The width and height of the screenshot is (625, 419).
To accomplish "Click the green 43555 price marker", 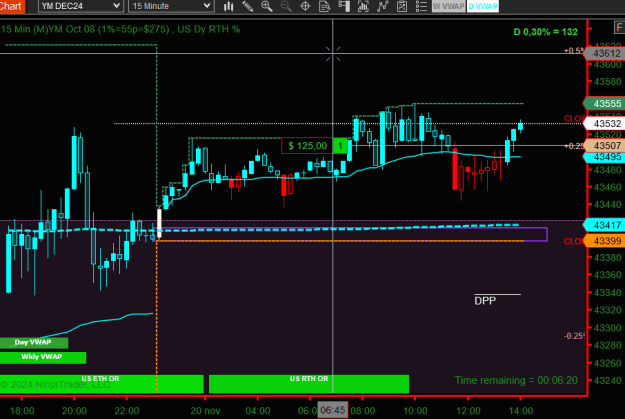I will click(x=605, y=104).
